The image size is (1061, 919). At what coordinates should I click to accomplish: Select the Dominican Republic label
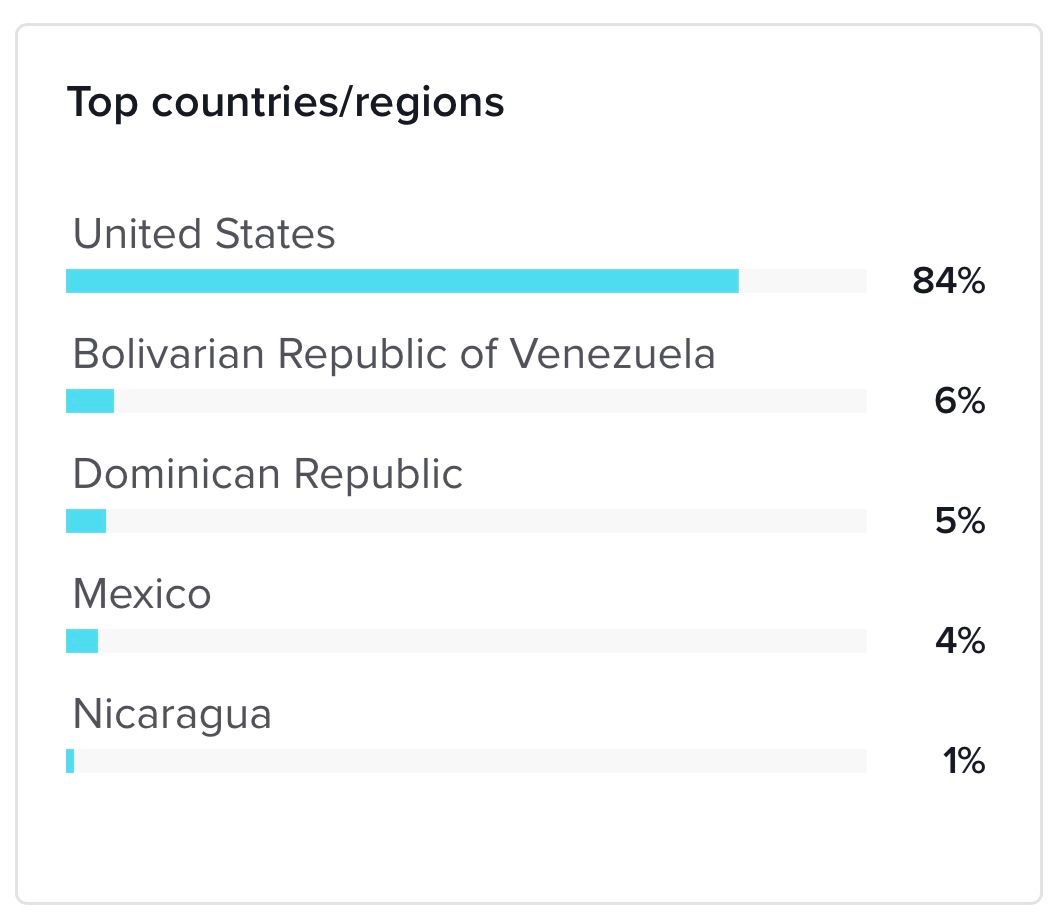268,474
